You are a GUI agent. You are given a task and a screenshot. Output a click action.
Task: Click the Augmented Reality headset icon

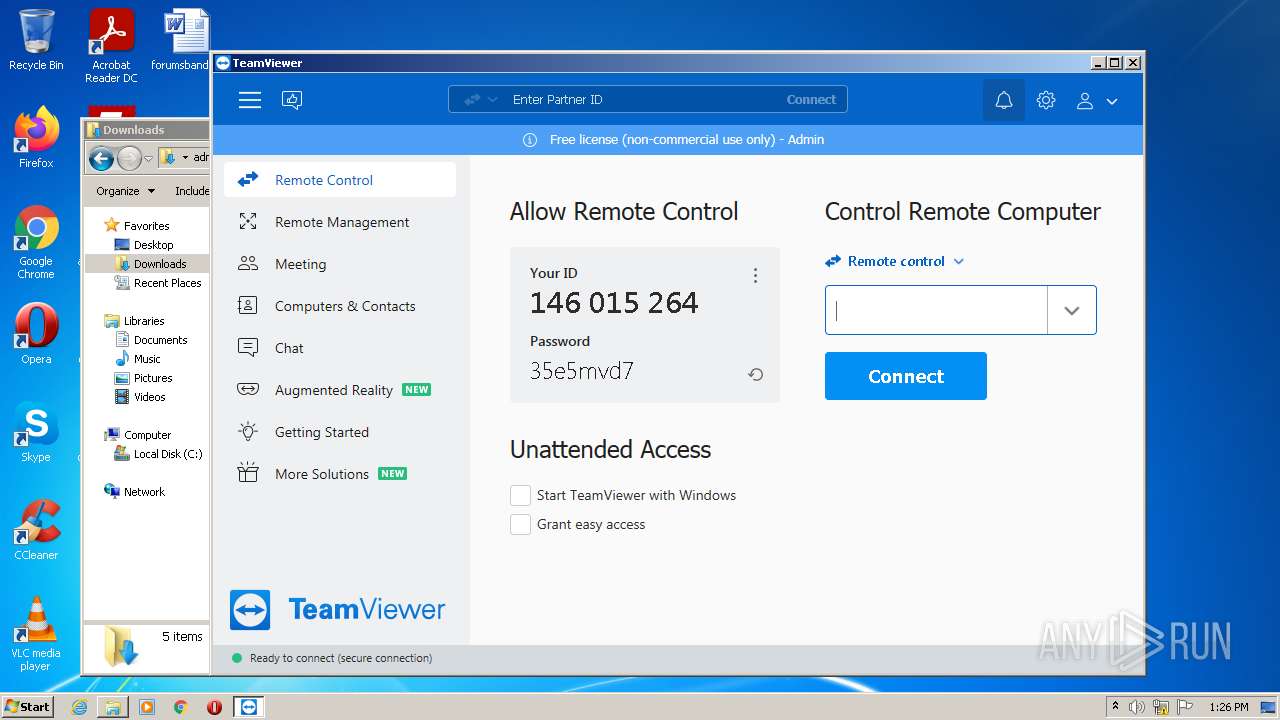coord(248,390)
